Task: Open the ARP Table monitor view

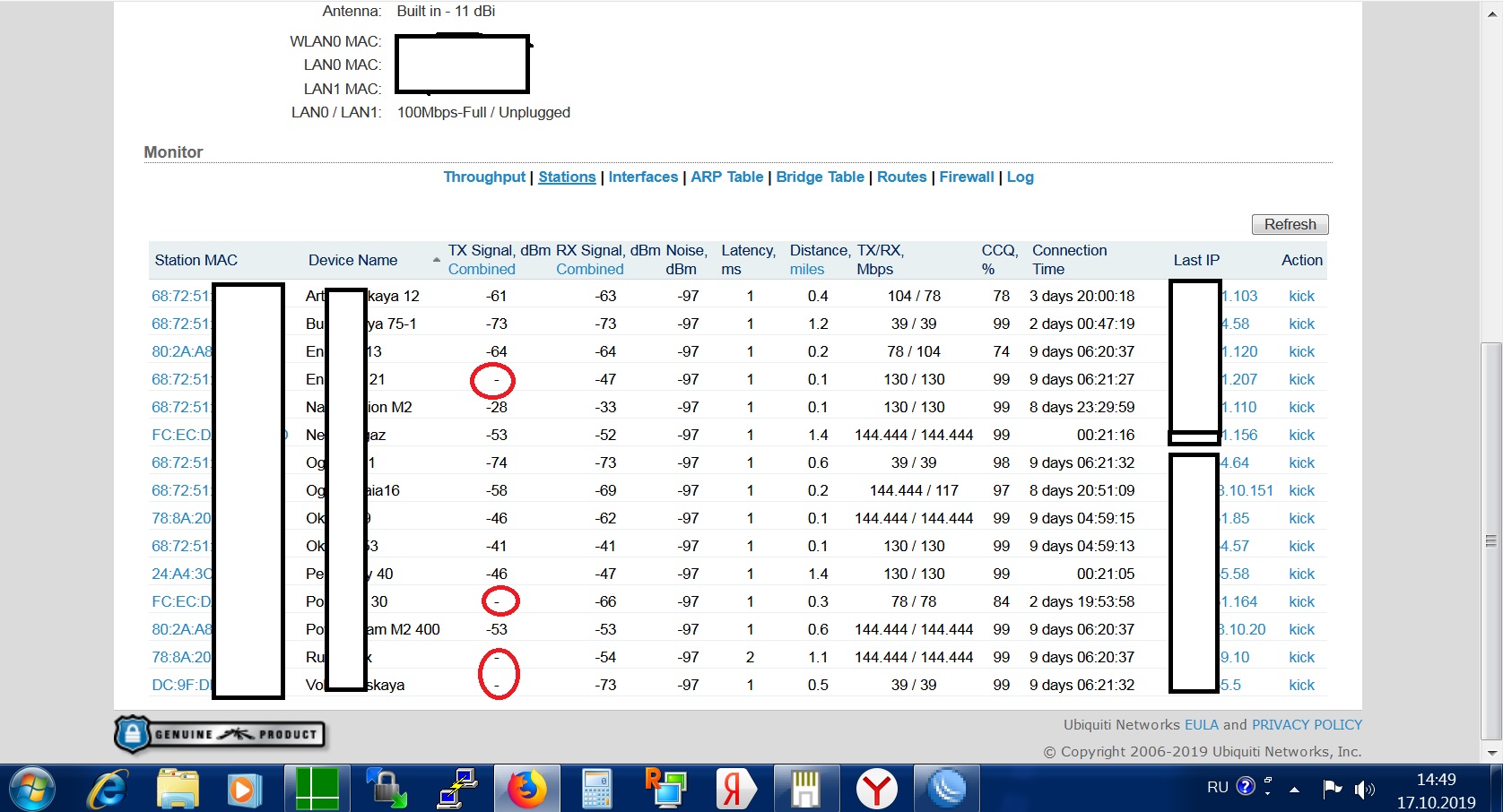Action: (x=726, y=177)
